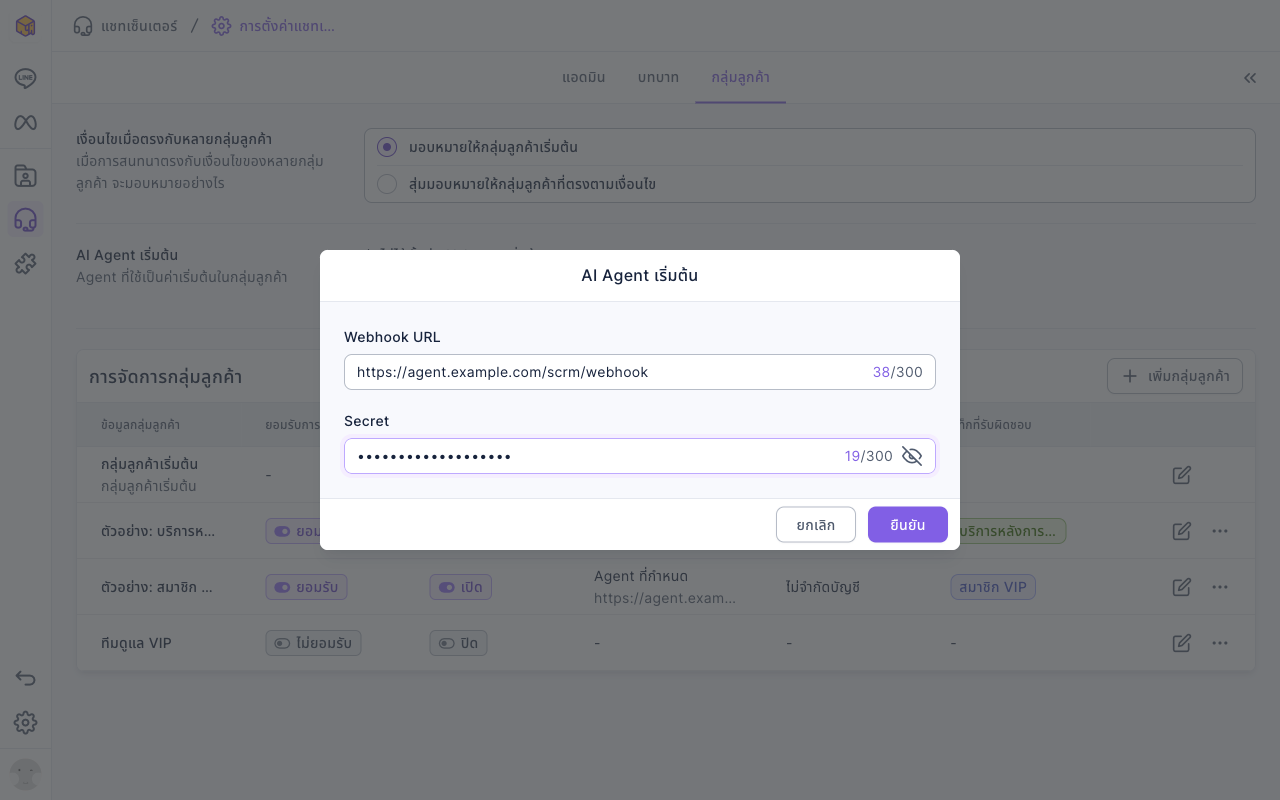The height and width of the screenshot is (800, 1280).
Task: Focus the Secret password field
Action: click(x=640, y=456)
